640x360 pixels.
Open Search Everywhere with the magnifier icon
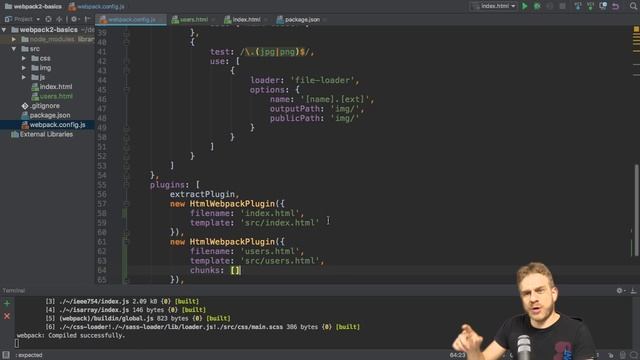click(x=633, y=6)
